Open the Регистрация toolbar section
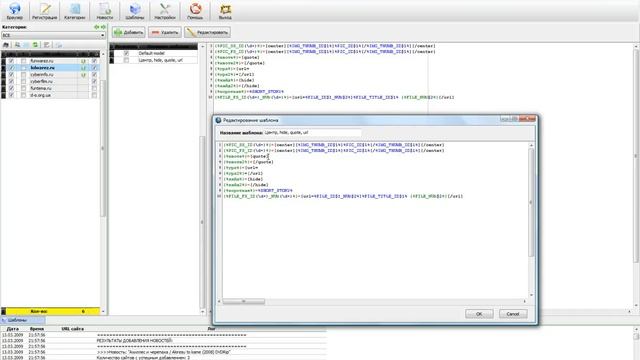 point(44,11)
